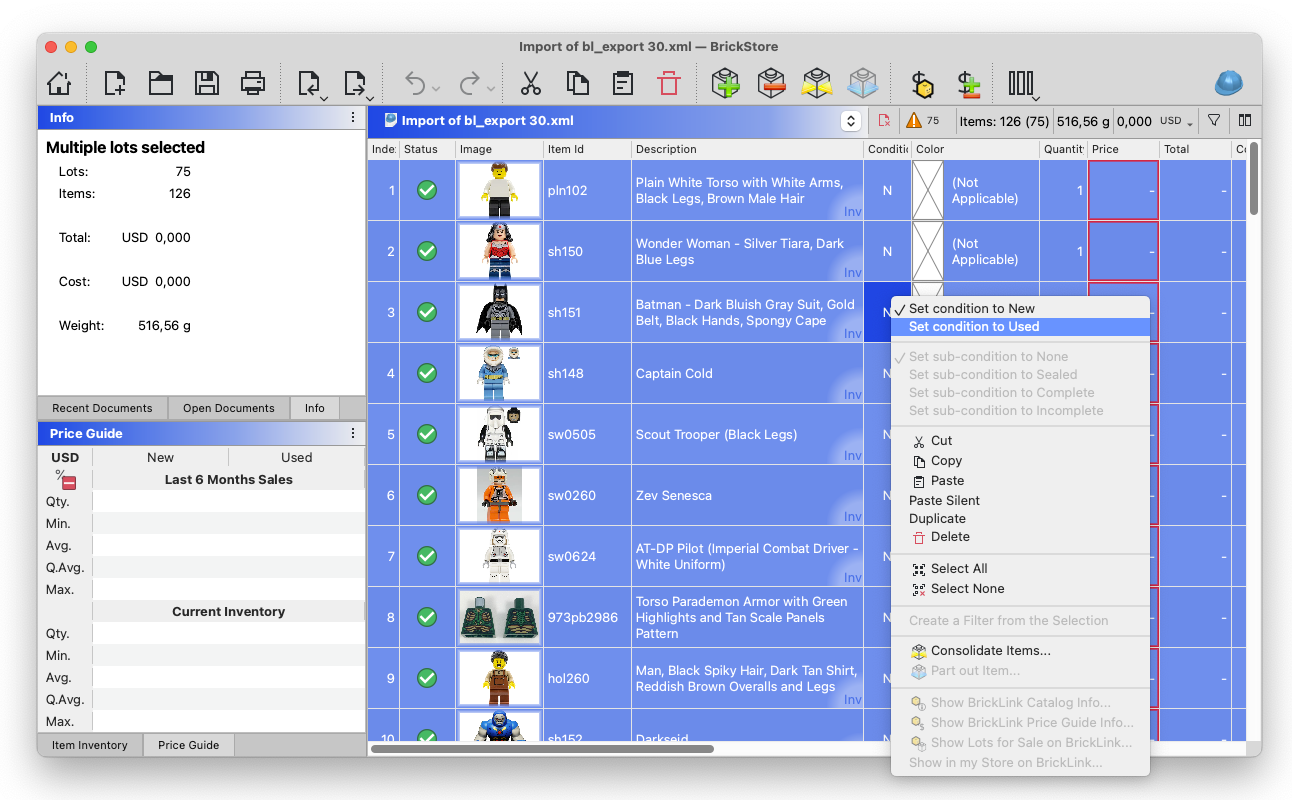Choose Set condition to Used
Image resolution: width=1292 pixels, height=800 pixels.
1020,327
